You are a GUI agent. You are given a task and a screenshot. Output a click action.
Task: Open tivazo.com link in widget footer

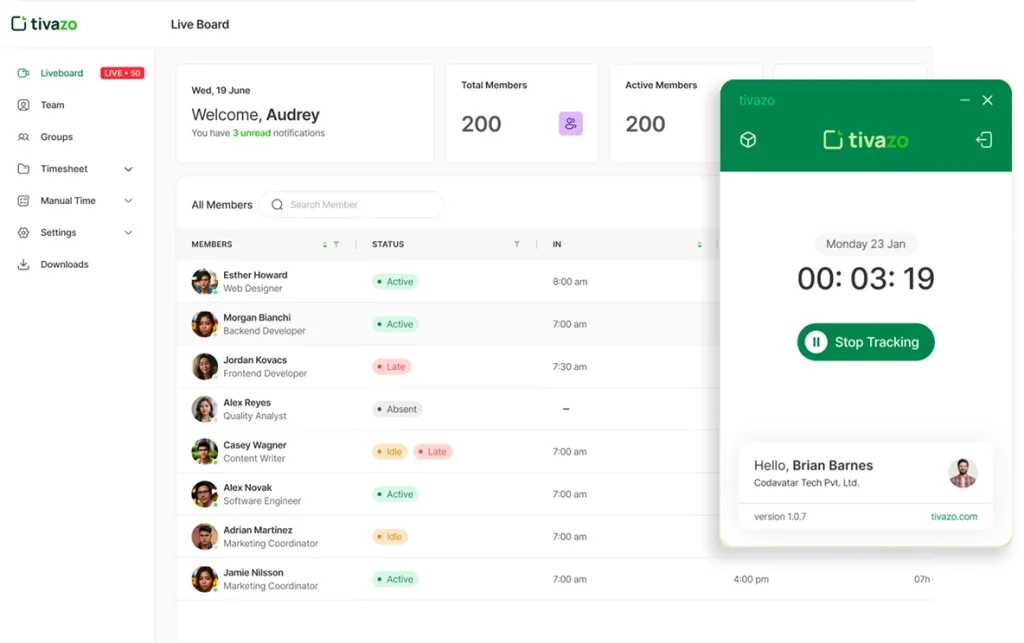pyautogui.click(x=955, y=517)
